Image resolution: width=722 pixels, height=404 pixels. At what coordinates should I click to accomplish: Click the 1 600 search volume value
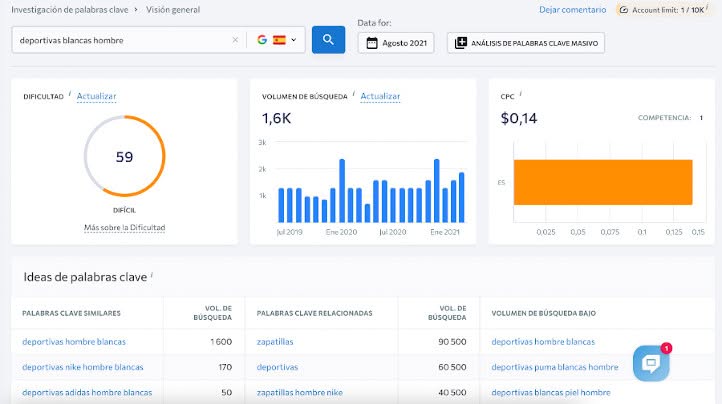(x=221, y=342)
